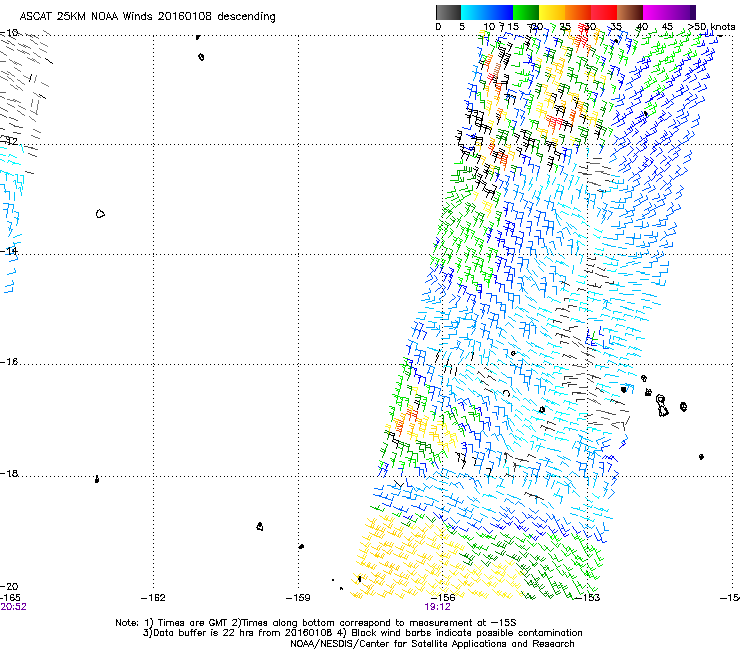The width and height of the screenshot is (740, 650).
Task: Select the magenta 40-45 knots legend segment
Action: 656,12
